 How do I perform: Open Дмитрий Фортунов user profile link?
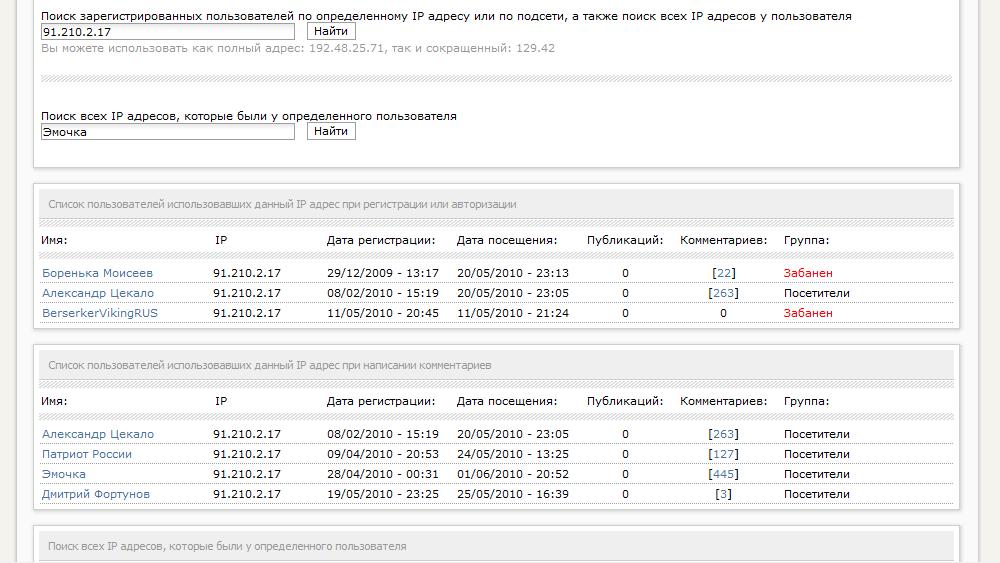click(96, 494)
